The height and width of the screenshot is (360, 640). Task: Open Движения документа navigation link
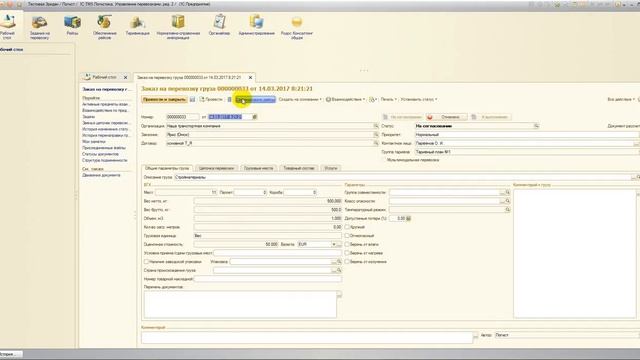(x=101, y=175)
